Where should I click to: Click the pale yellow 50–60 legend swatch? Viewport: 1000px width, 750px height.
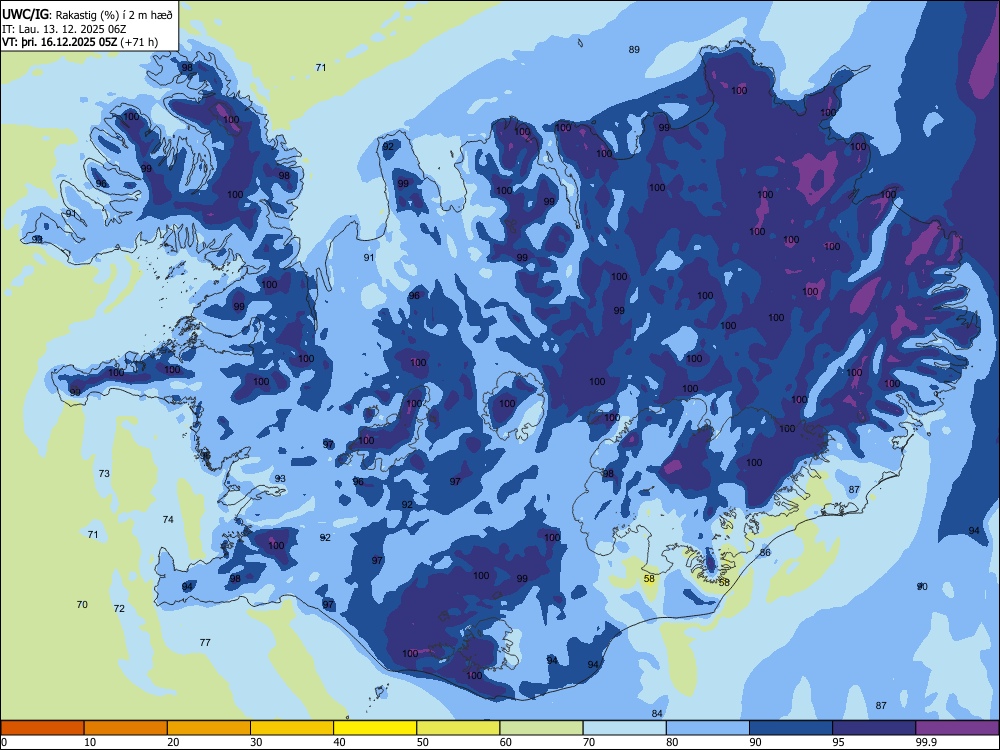(458, 728)
